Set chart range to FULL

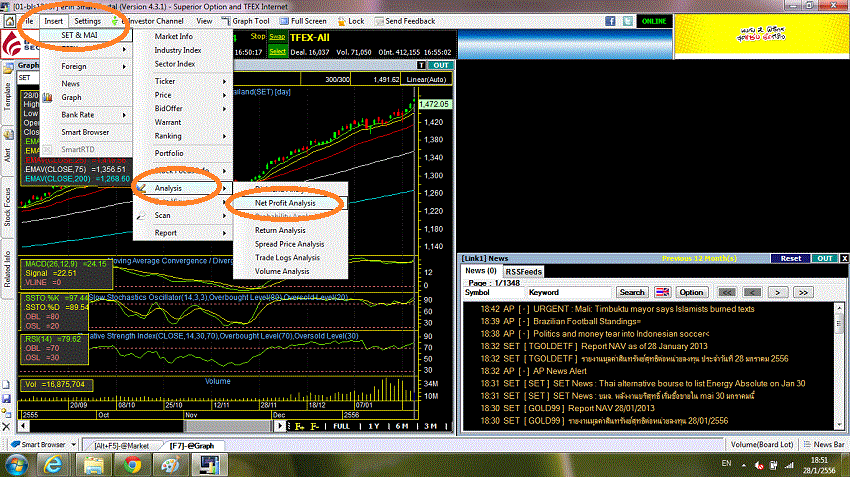[x=342, y=427]
